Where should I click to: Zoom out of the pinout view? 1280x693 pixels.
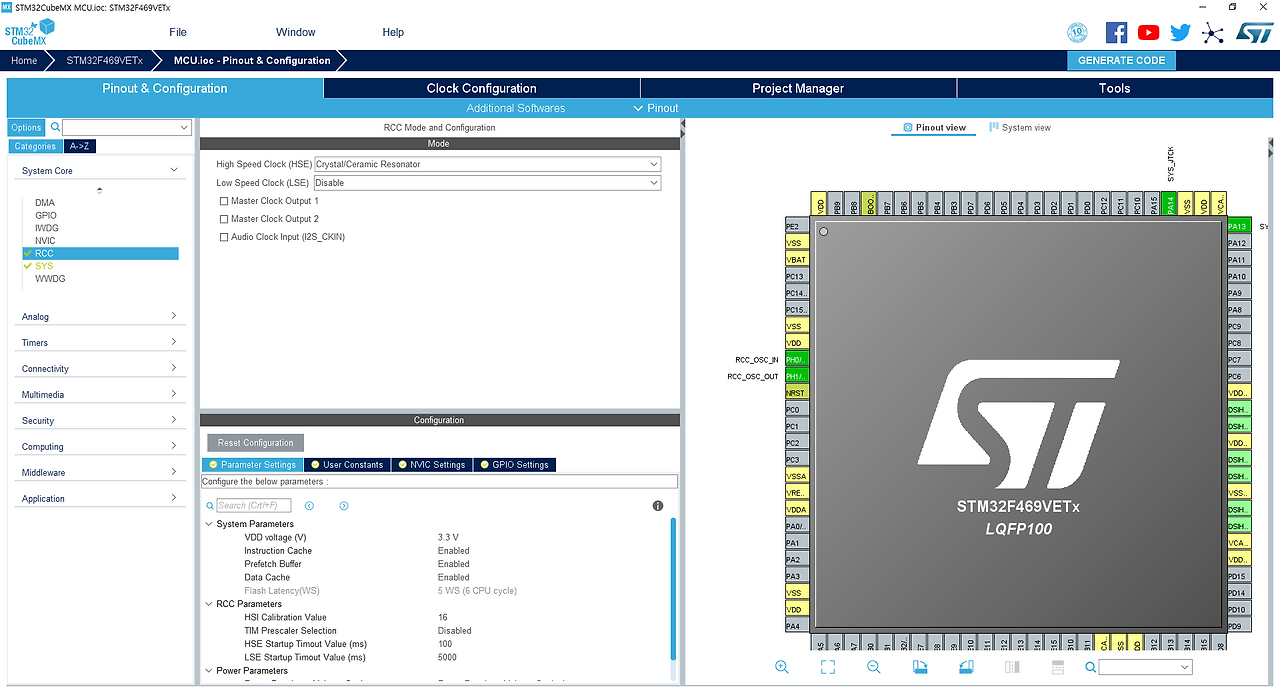click(872, 667)
